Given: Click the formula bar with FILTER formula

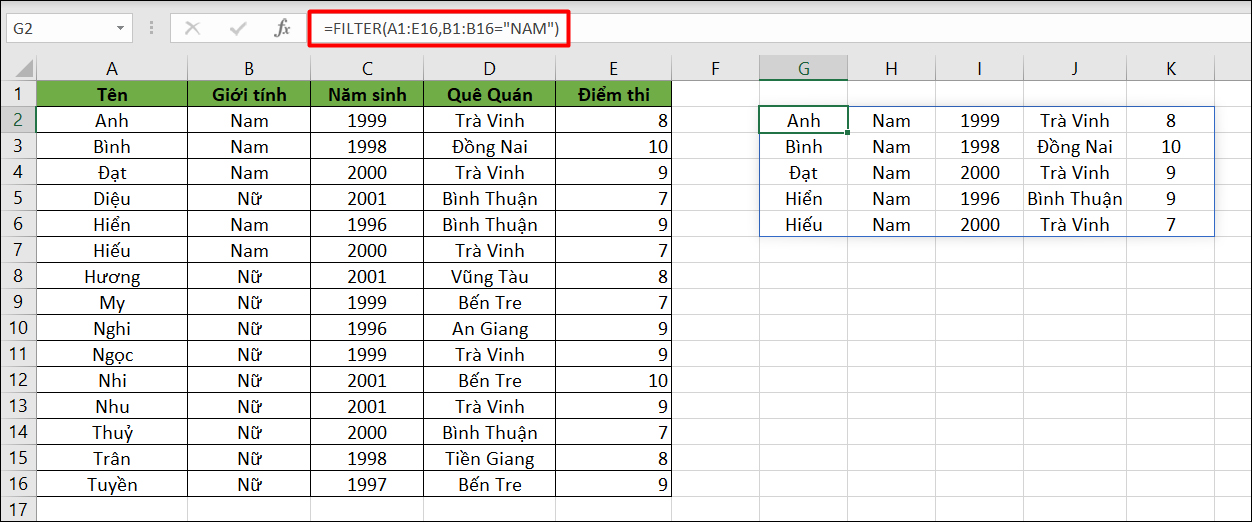Looking at the screenshot, I should (x=780, y=29).
